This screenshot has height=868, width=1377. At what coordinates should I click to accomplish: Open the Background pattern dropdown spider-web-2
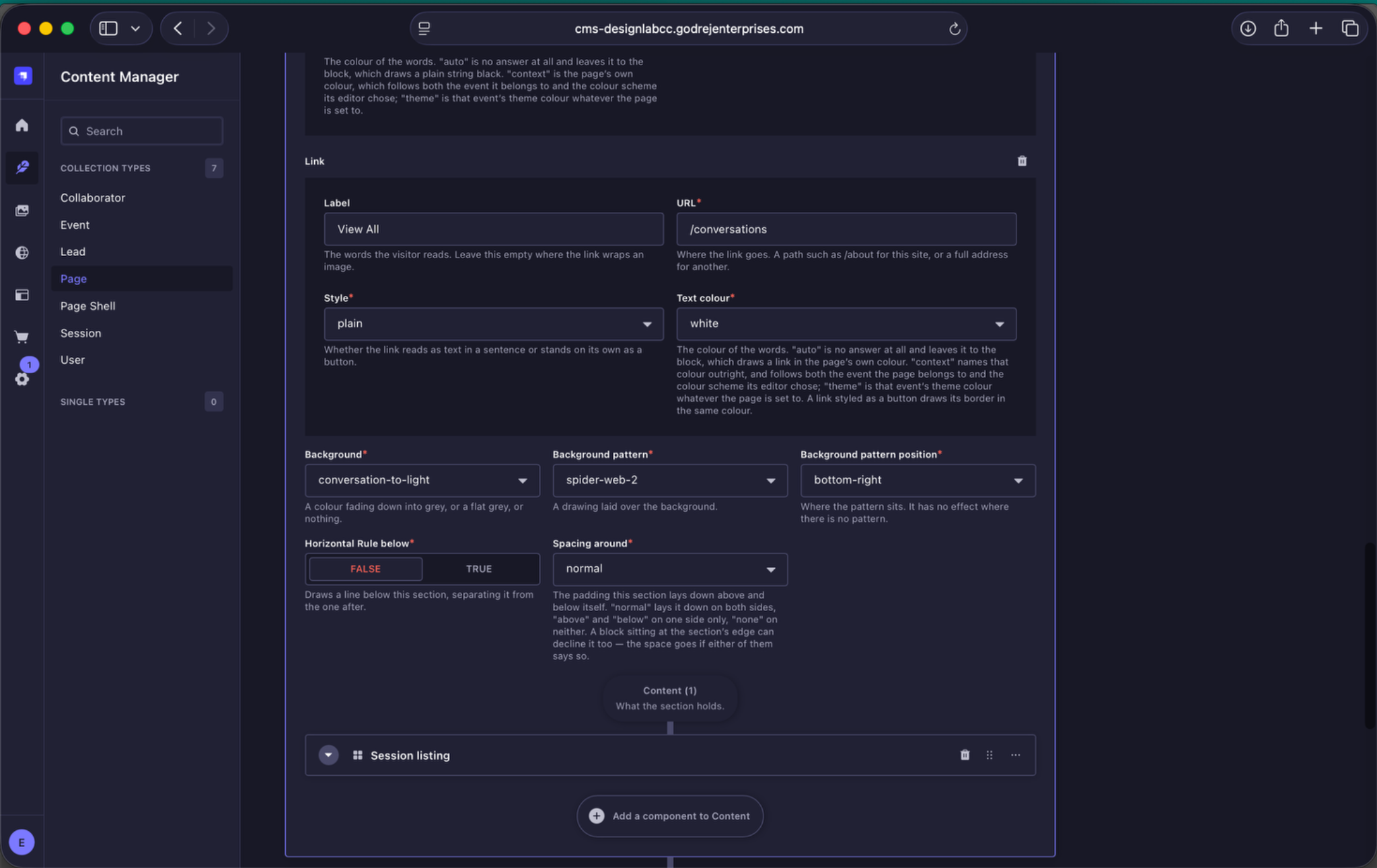670,480
